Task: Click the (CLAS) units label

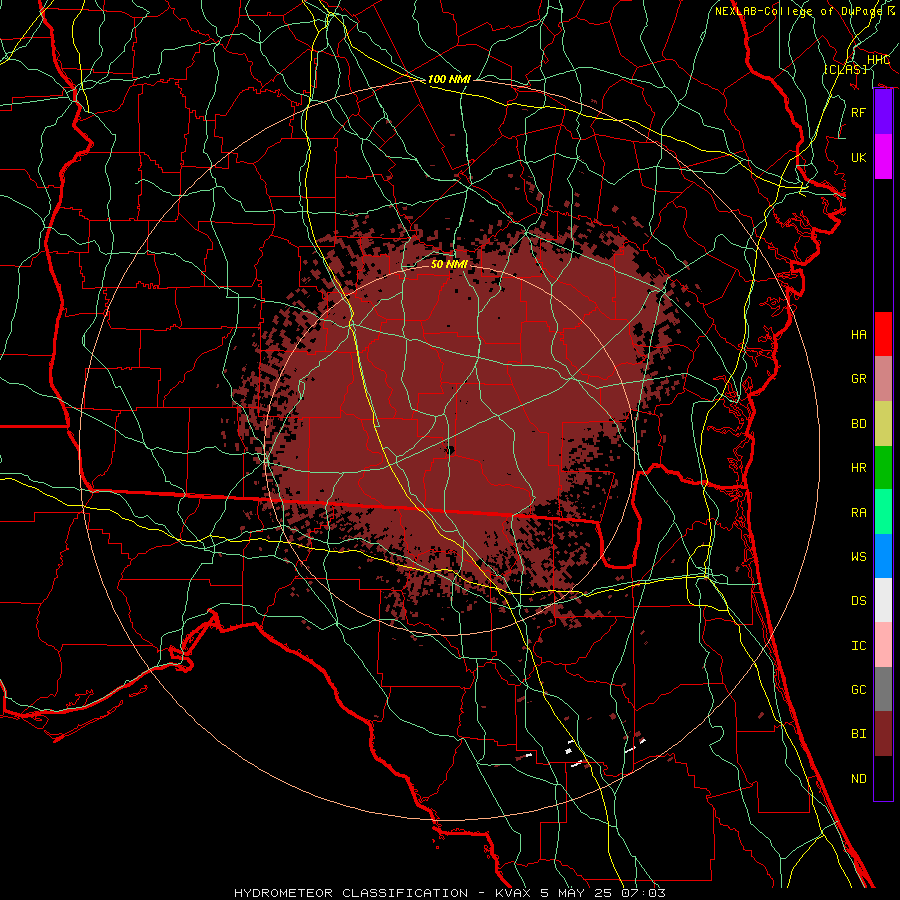Action: [845, 69]
